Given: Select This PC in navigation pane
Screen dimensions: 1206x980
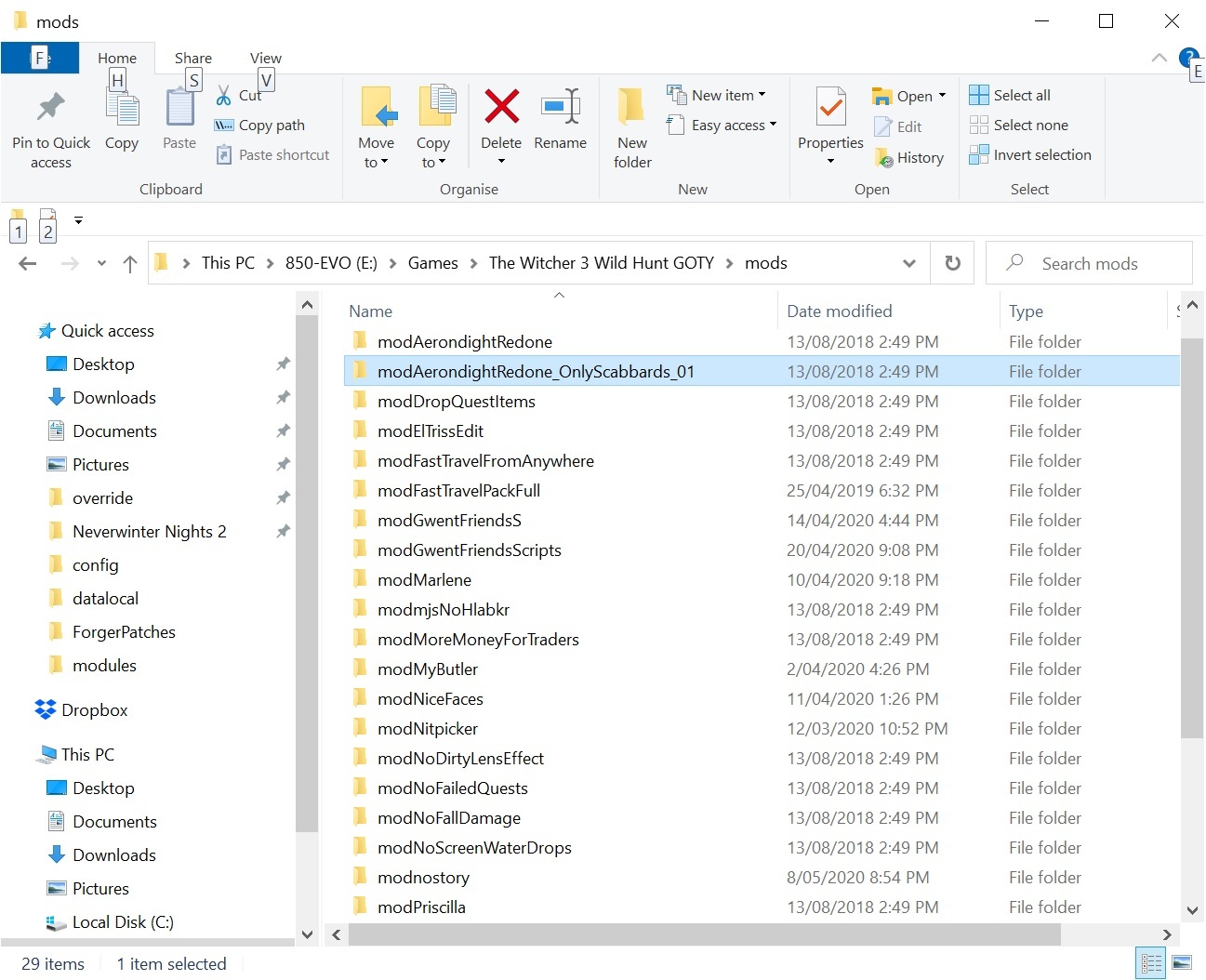Looking at the screenshot, I should pyautogui.click(x=87, y=755).
